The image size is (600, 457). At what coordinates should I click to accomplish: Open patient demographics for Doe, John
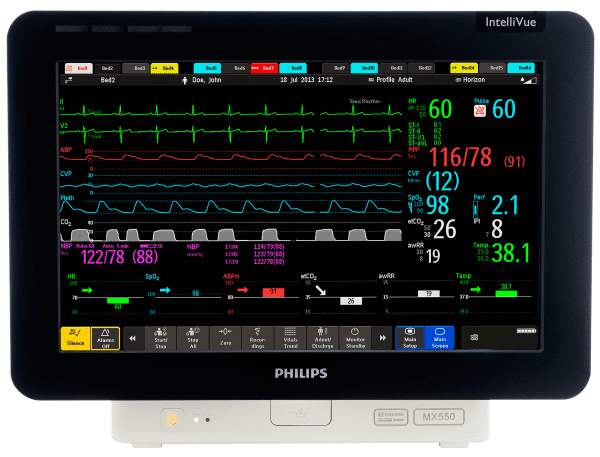(x=202, y=80)
